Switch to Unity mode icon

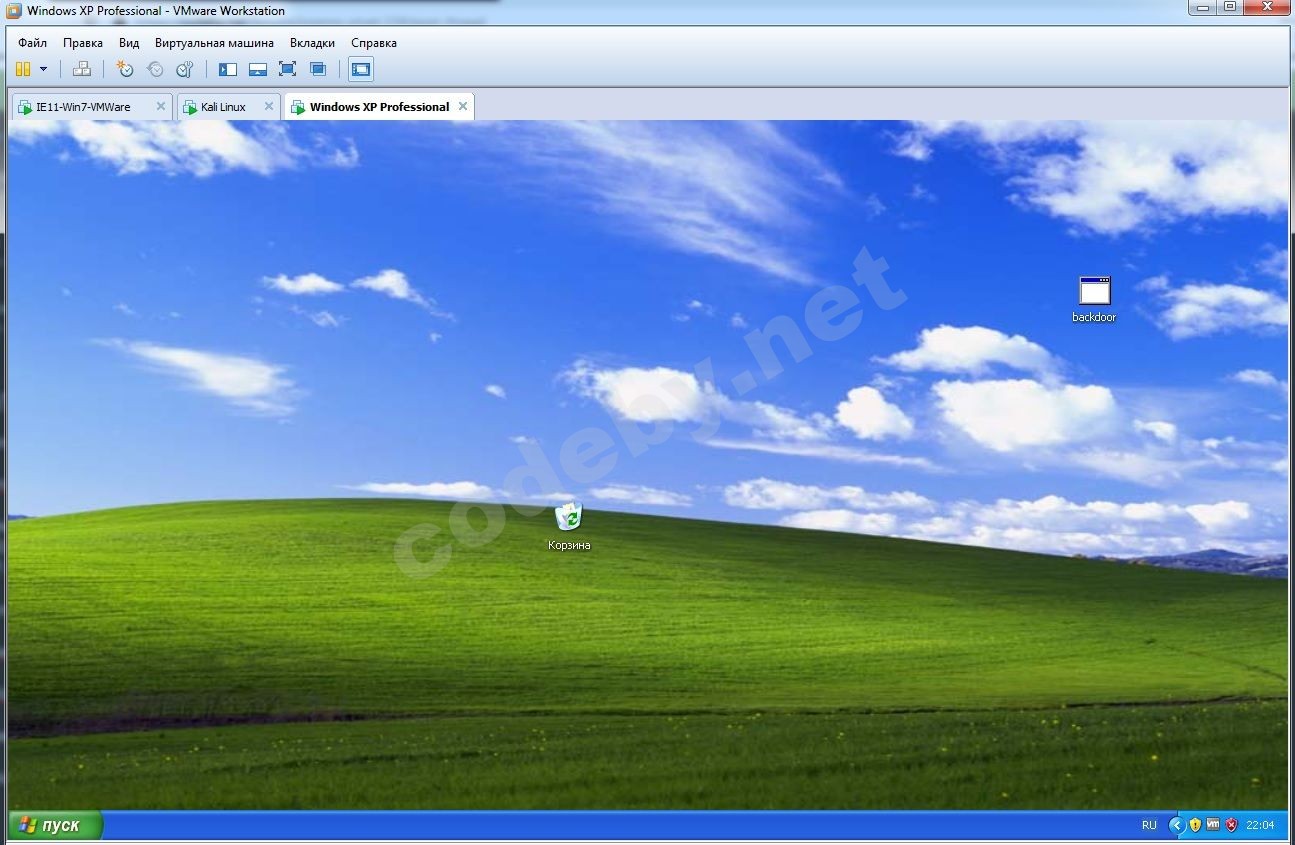click(x=318, y=69)
